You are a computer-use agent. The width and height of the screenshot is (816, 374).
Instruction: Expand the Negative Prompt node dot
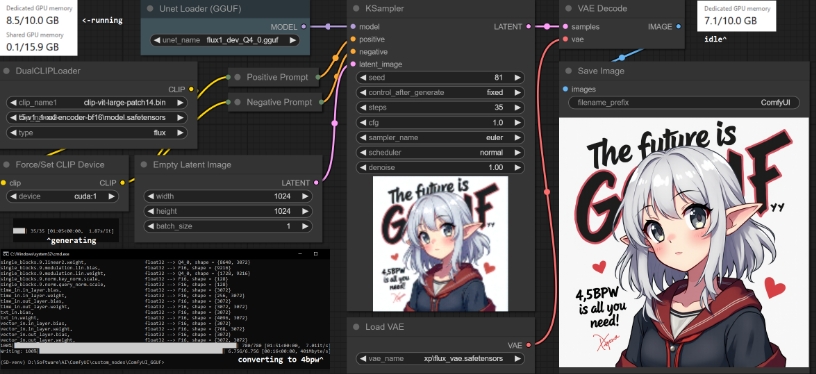(x=237, y=102)
